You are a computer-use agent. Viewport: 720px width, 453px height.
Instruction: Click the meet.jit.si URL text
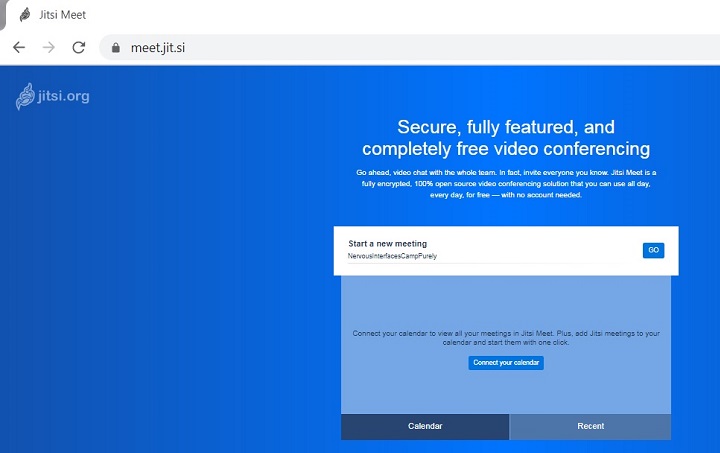[159, 48]
